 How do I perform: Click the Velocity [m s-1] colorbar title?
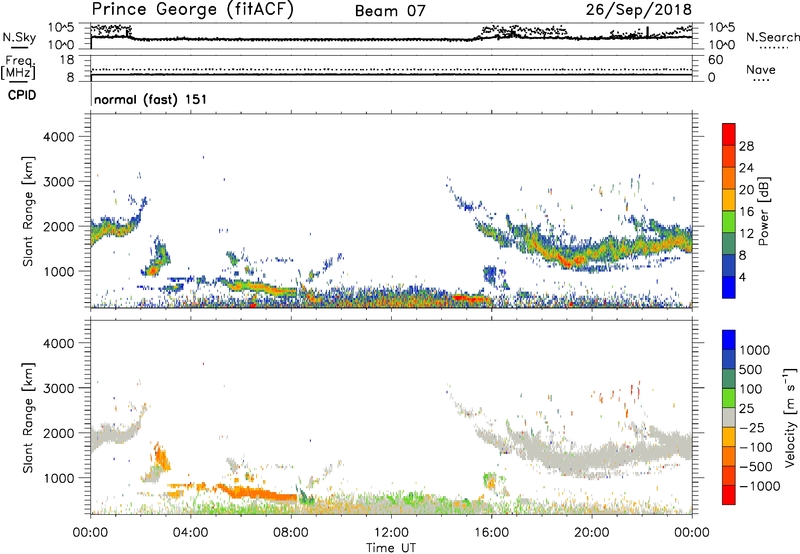pyautogui.click(x=790, y=417)
